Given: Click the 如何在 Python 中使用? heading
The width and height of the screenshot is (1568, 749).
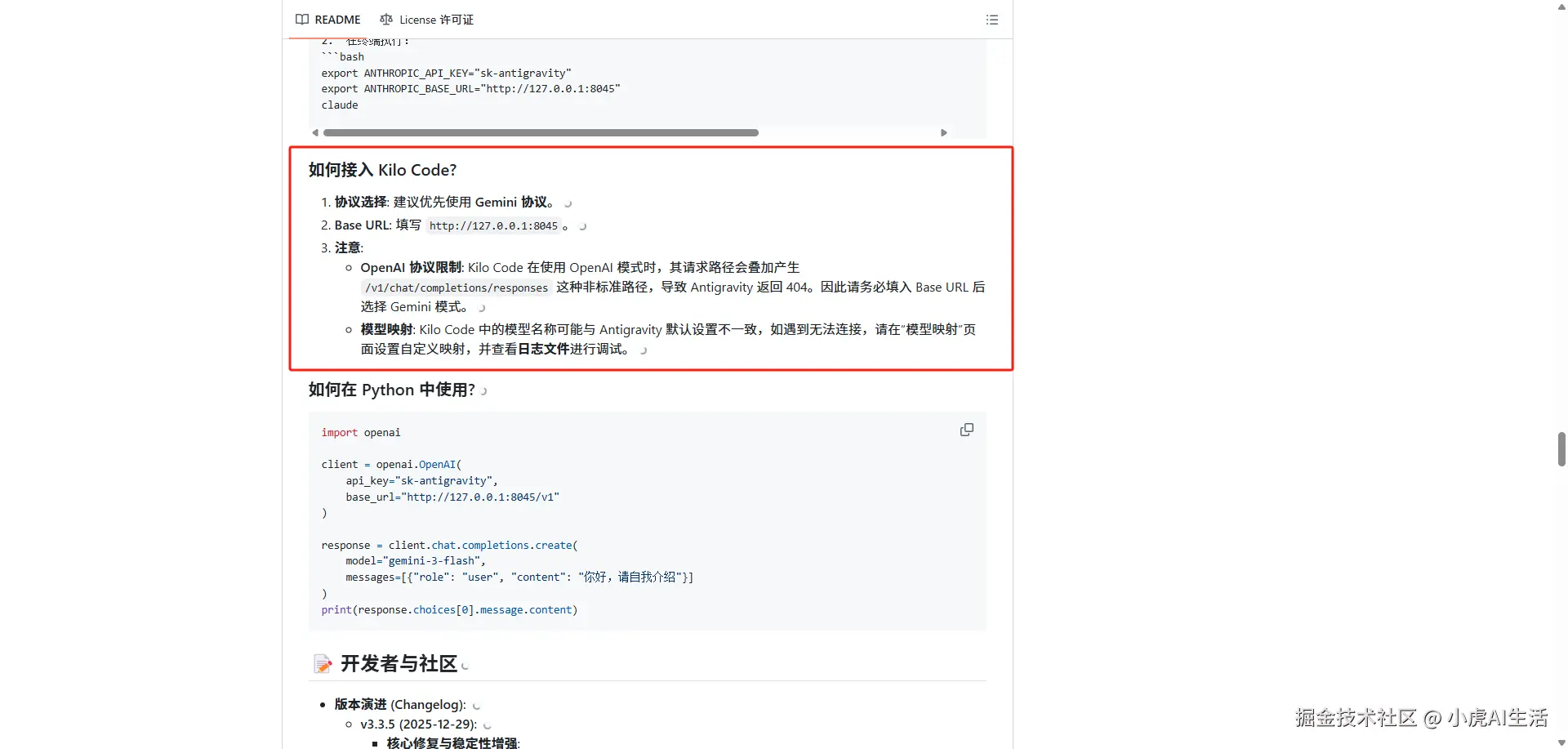Looking at the screenshot, I should (x=391, y=390).
